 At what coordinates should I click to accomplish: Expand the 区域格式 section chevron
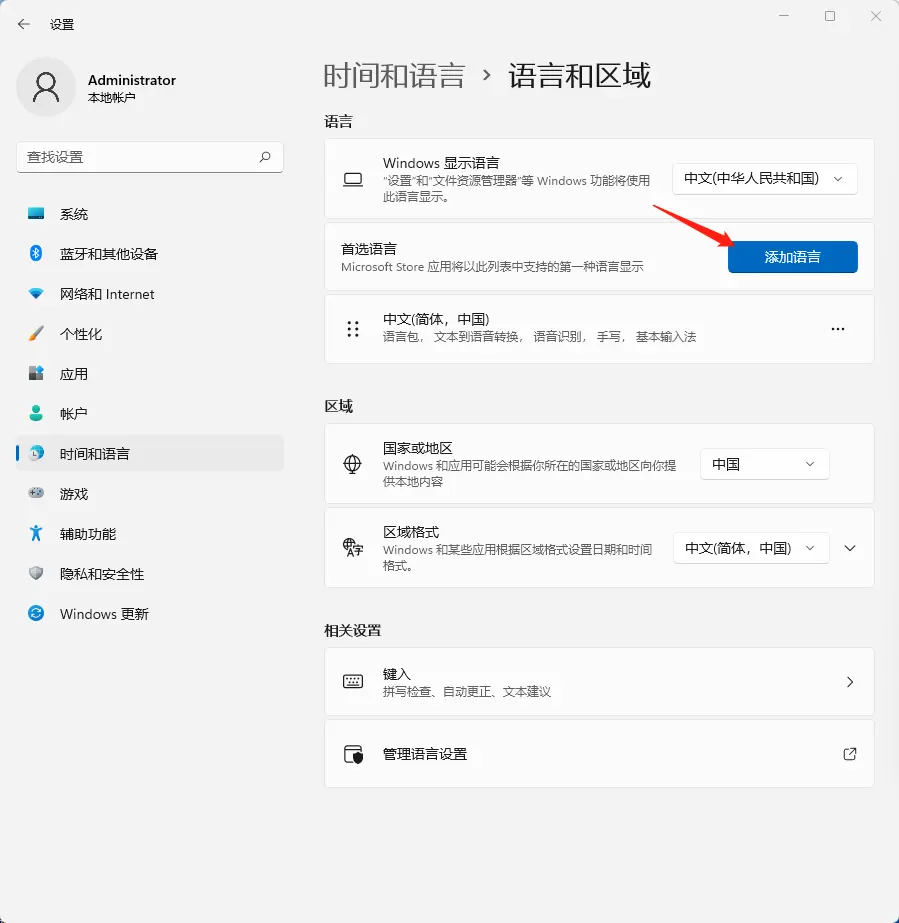point(849,548)
